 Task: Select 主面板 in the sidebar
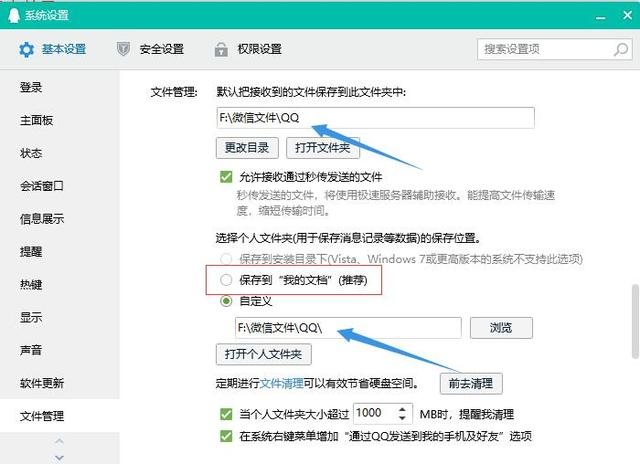point(37,120)
